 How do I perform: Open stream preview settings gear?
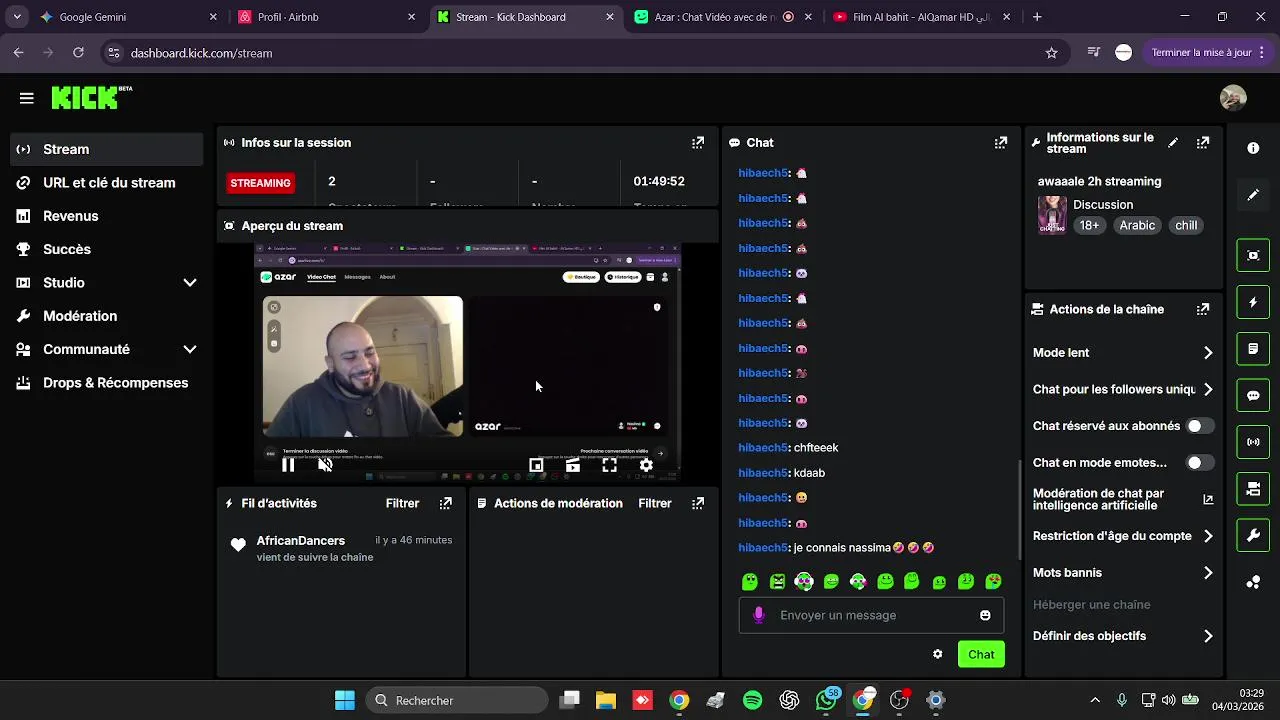(x=646, y=465)
